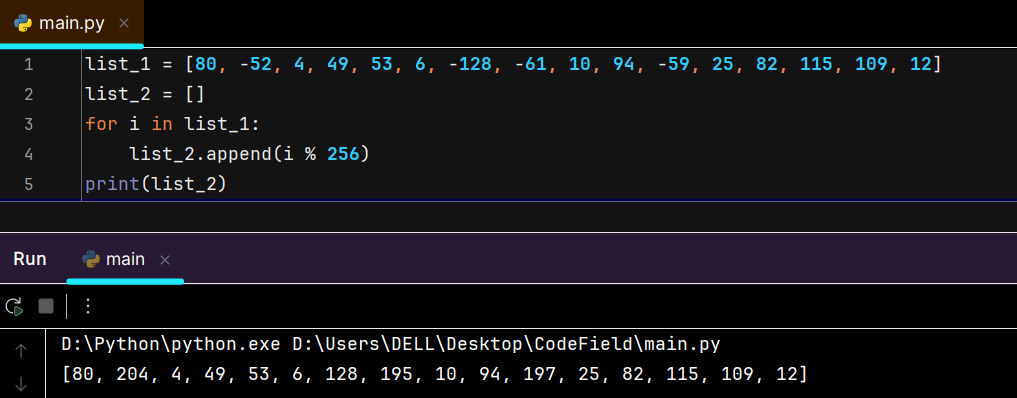The image size is (1017, 398).
Task: Click line number 5 in the gutter
Action: (28, 184)
